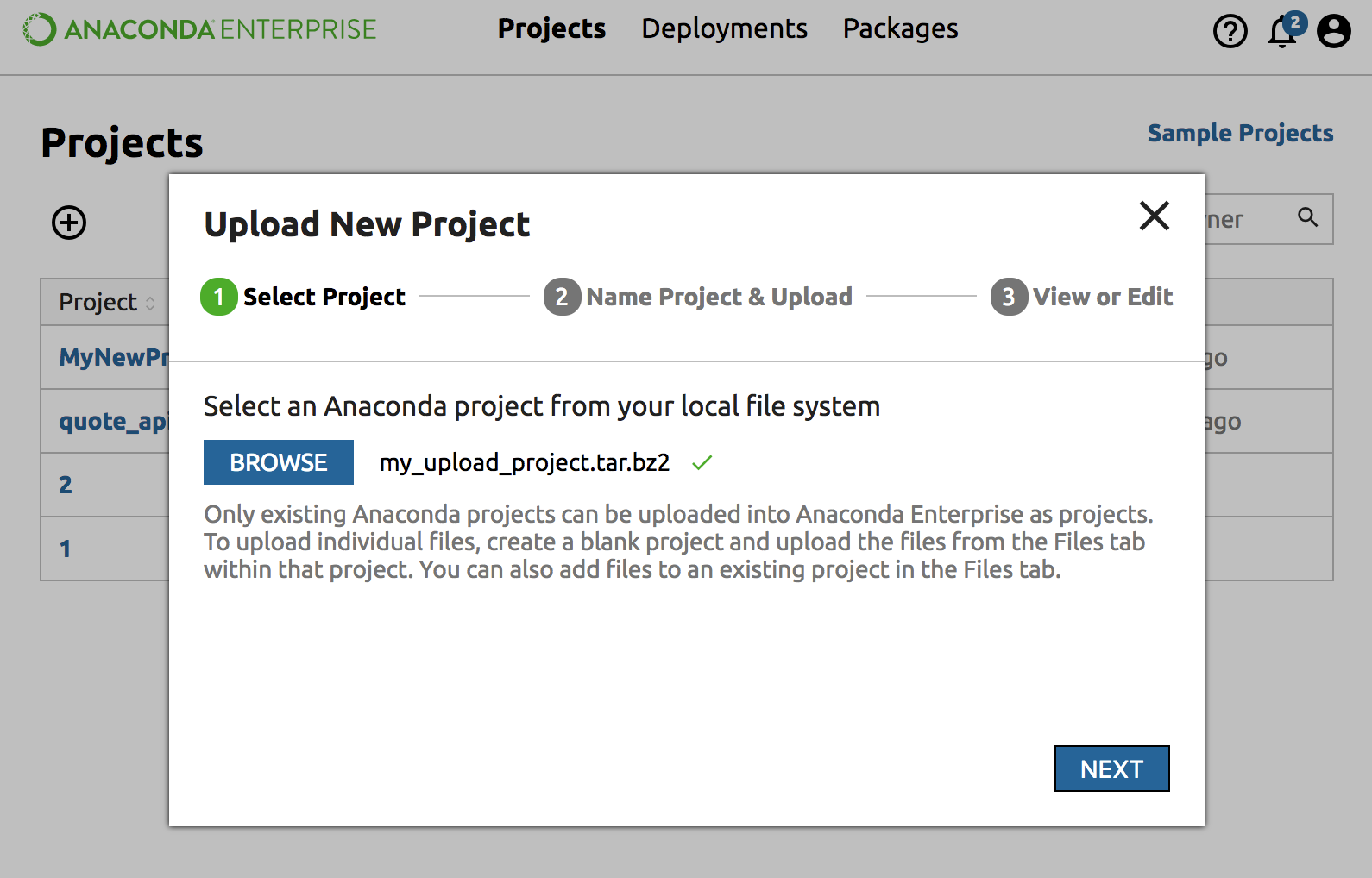Click the NEXT button

(x=1111, y=768)
